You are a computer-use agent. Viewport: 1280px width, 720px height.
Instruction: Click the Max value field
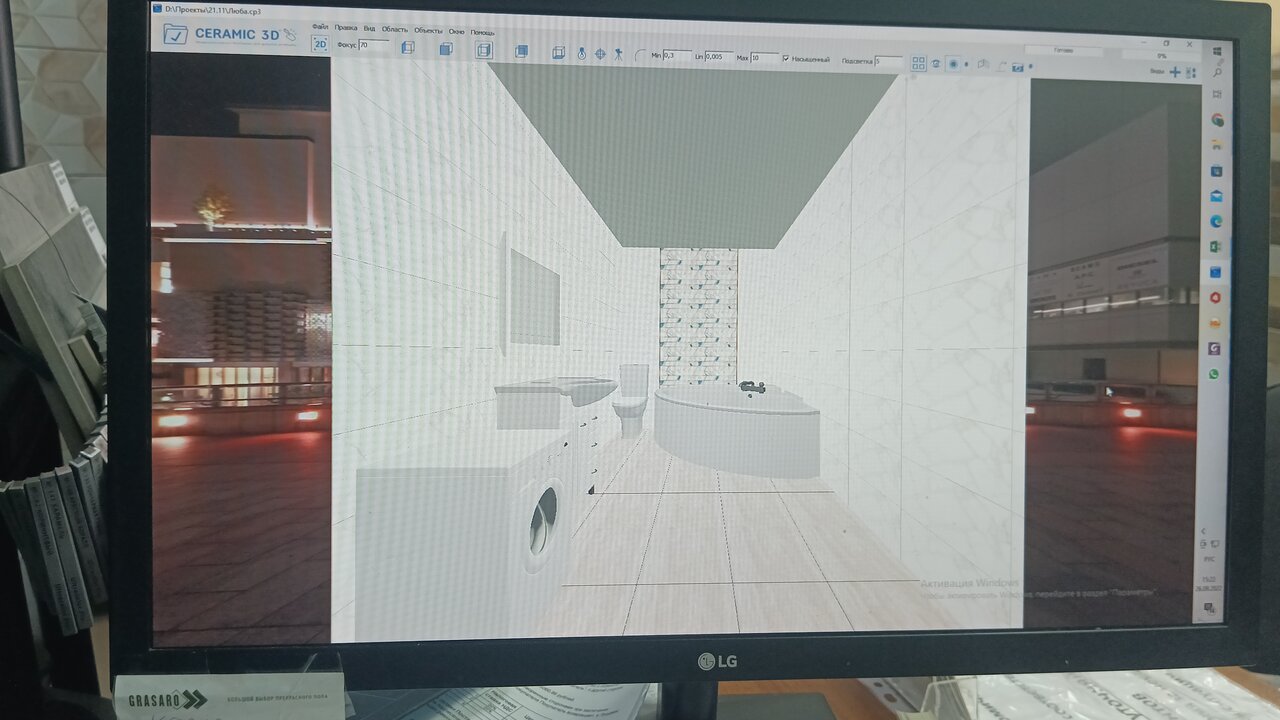point(764,58)
